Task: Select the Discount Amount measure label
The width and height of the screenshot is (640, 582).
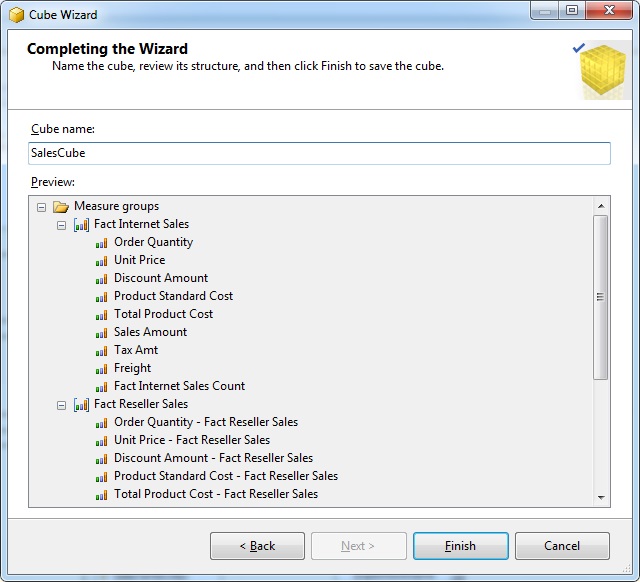Action: [161, 278]
